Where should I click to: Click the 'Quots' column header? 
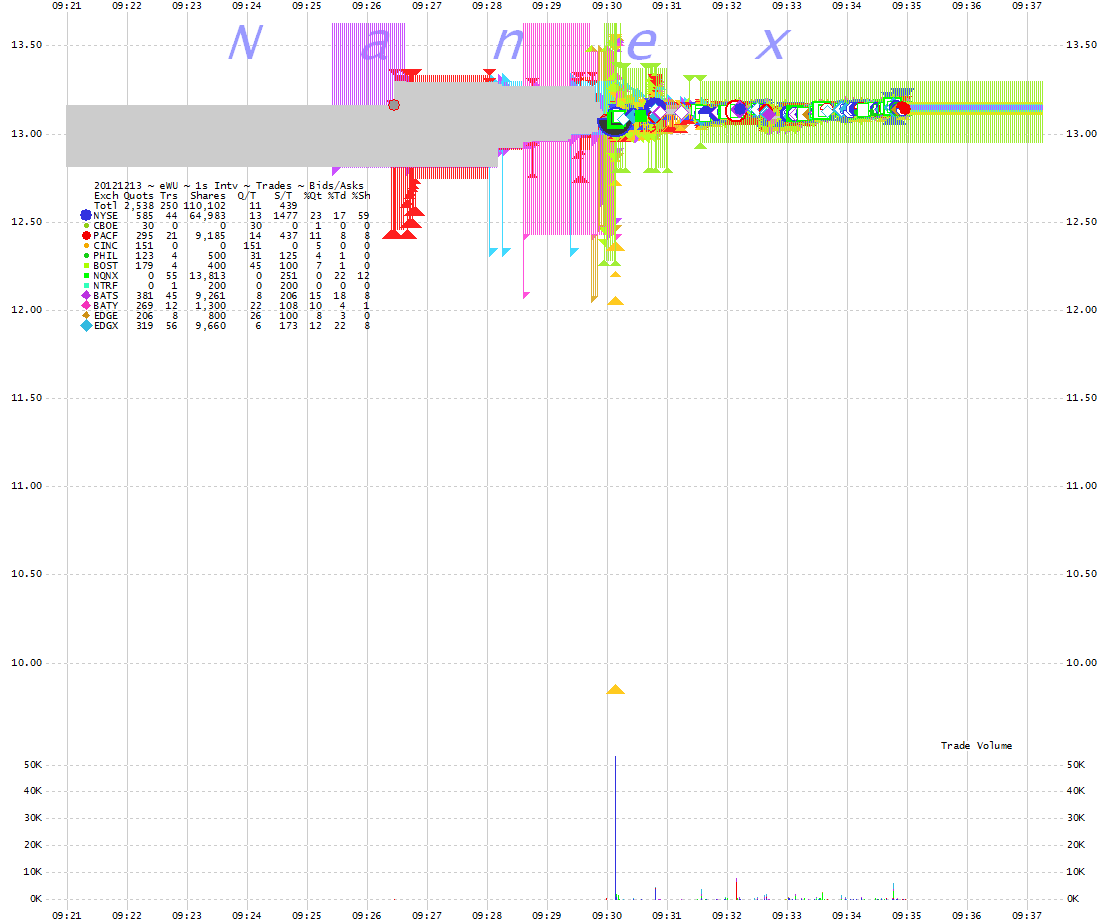139,196
